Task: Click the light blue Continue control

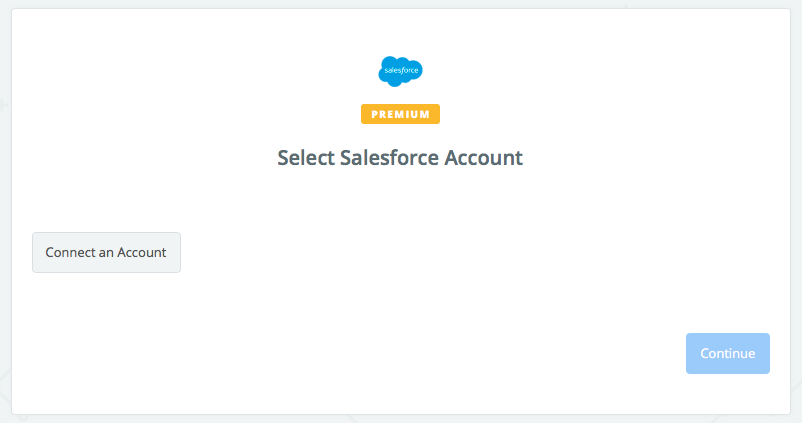Action: [x=727, y=353]
